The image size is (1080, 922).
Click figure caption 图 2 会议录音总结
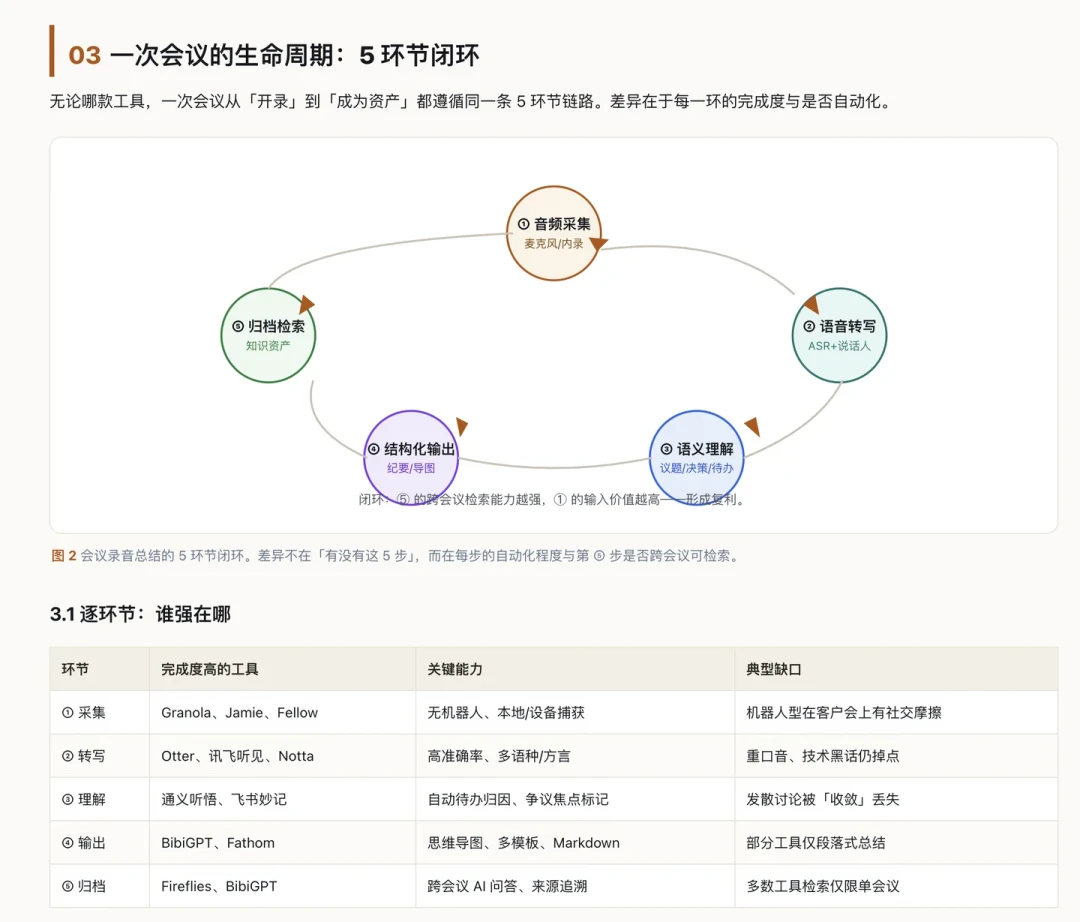pyautogui.click(x=396, y=556)
